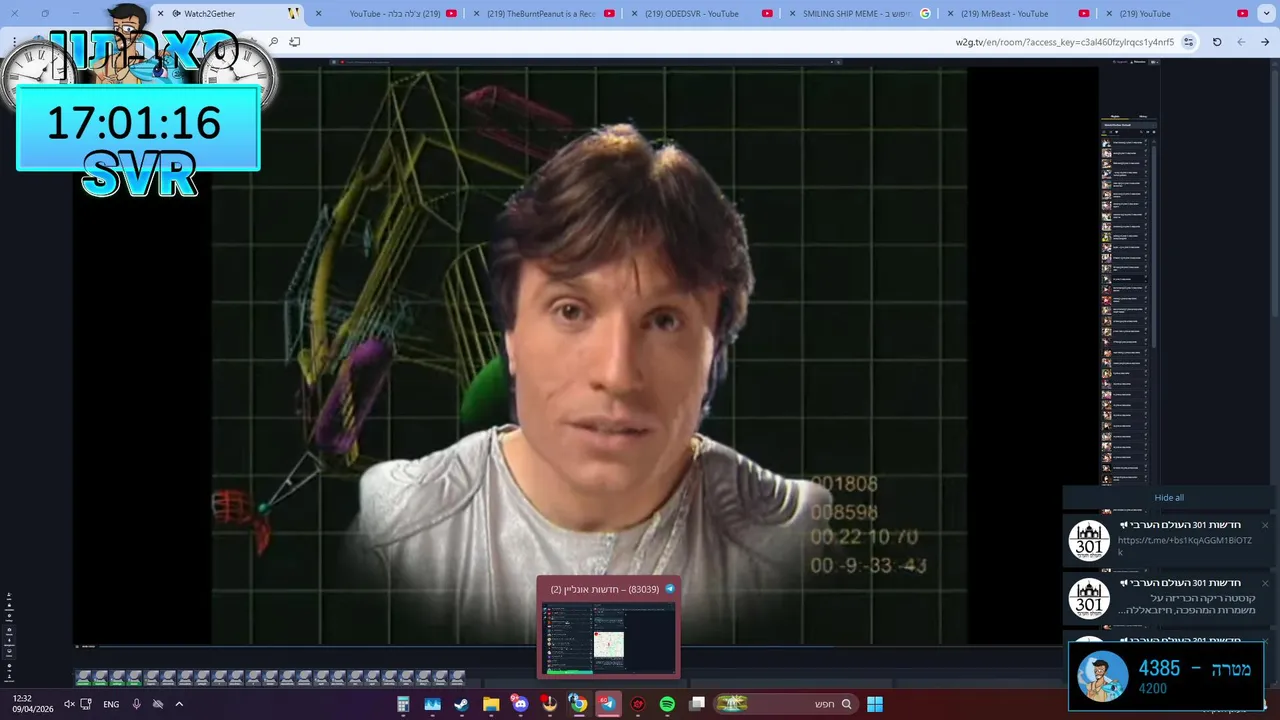Image resolution: width=1280 pixels, height=720 pixels.
Task: Open the tab search dropdown chevron
Action: tap(1267, 13)
